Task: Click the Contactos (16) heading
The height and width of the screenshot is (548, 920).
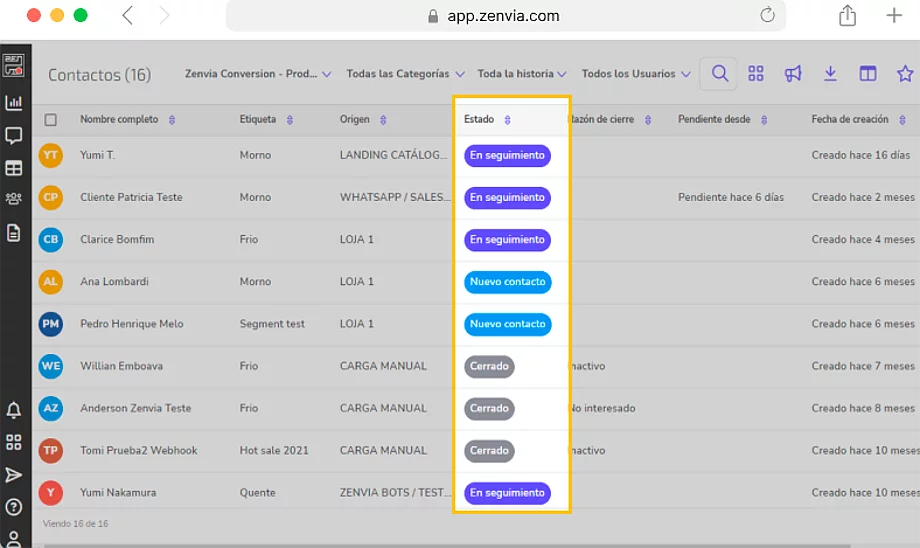Action: click(x=99, y=75)
